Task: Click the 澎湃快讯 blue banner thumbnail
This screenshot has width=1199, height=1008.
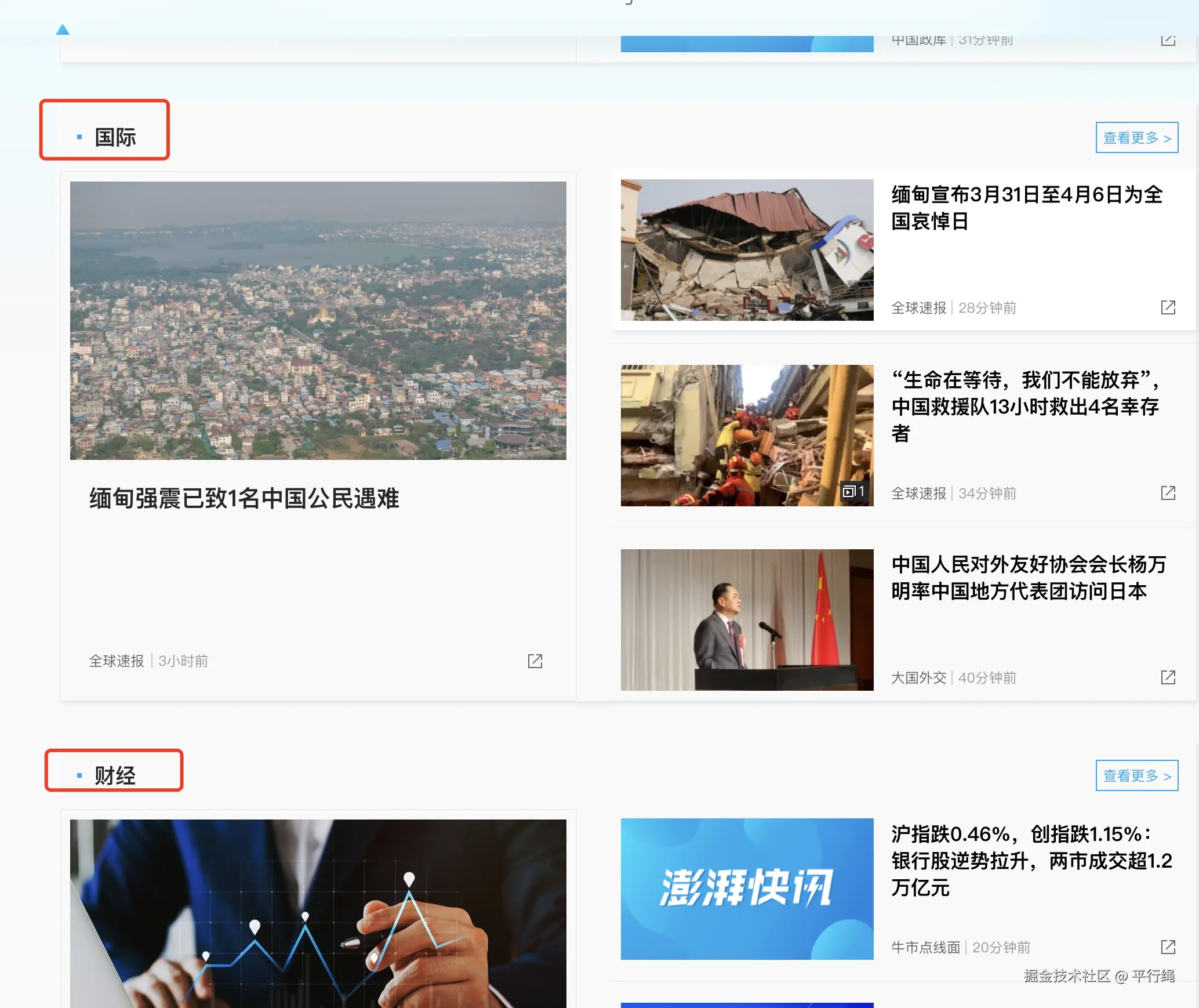Action: (747, 889)
